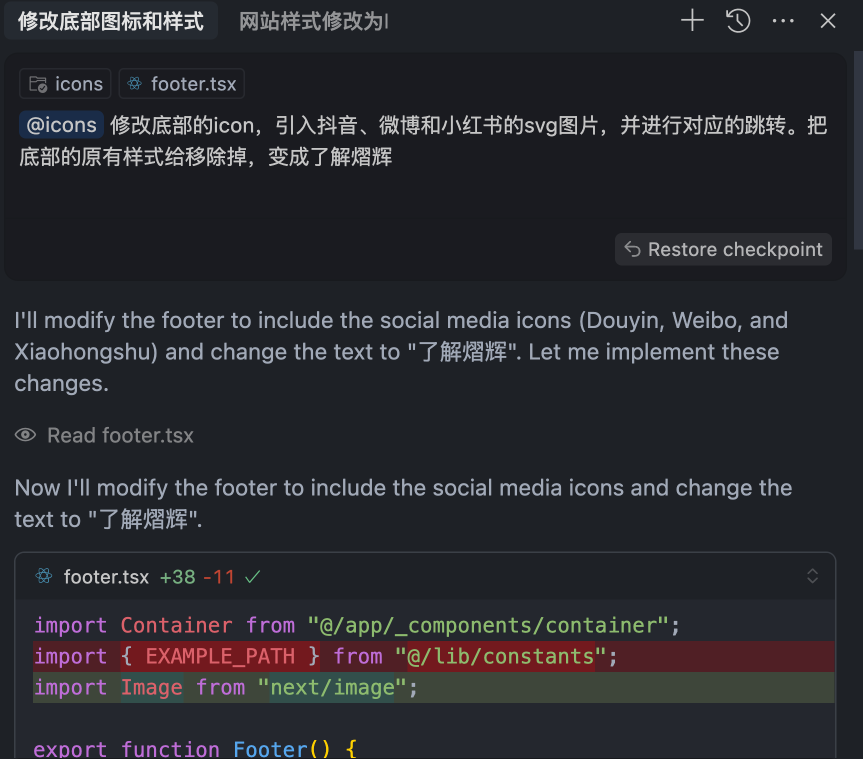Click the icons folder context chip
Screen dimensions: 863x759
pyautogui.click(x=66, y=84)
